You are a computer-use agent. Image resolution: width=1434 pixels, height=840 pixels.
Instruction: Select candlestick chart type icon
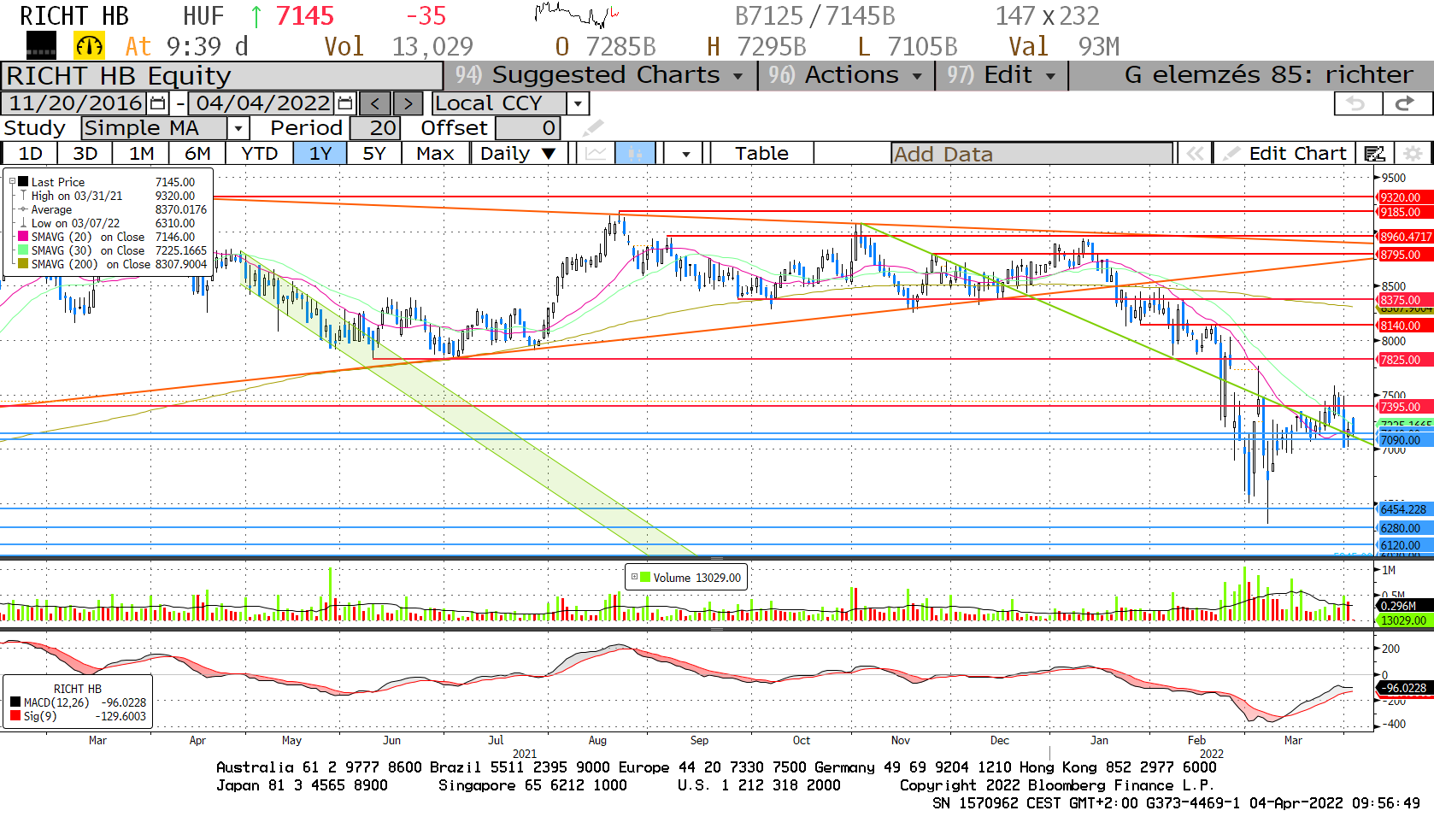[x=635, y=154]
